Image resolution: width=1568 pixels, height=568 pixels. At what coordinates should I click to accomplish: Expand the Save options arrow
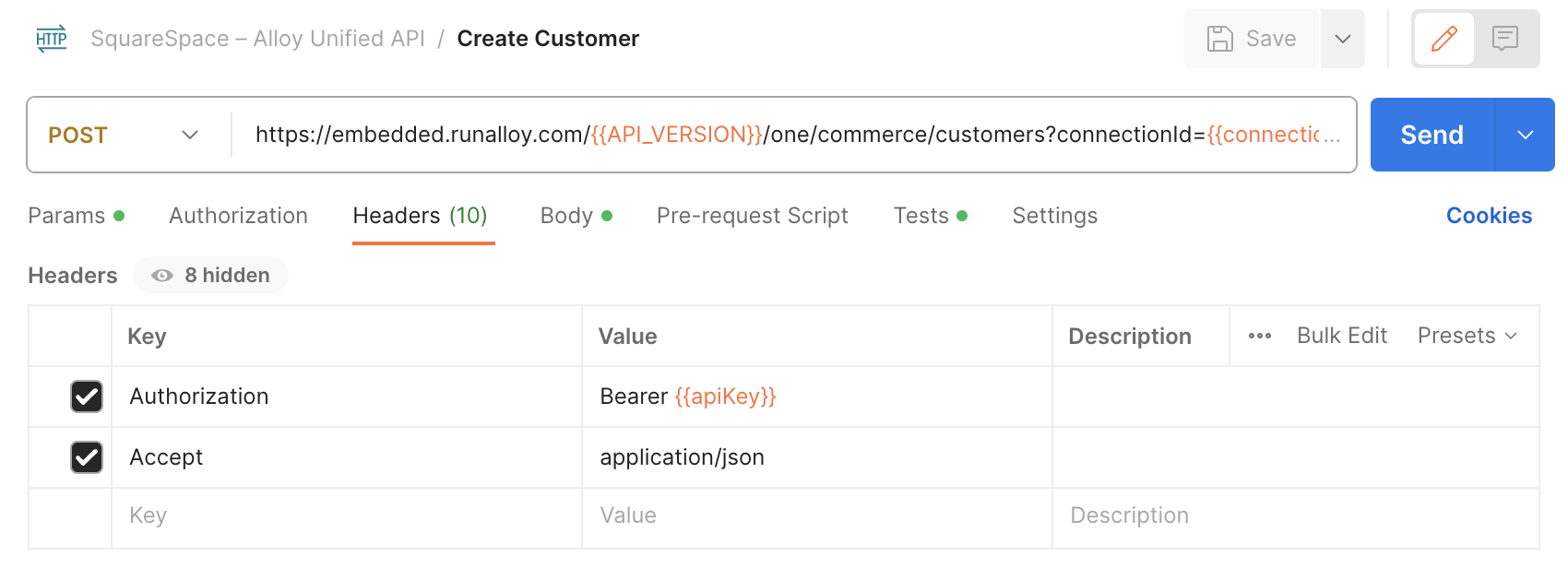point(1342,39)
